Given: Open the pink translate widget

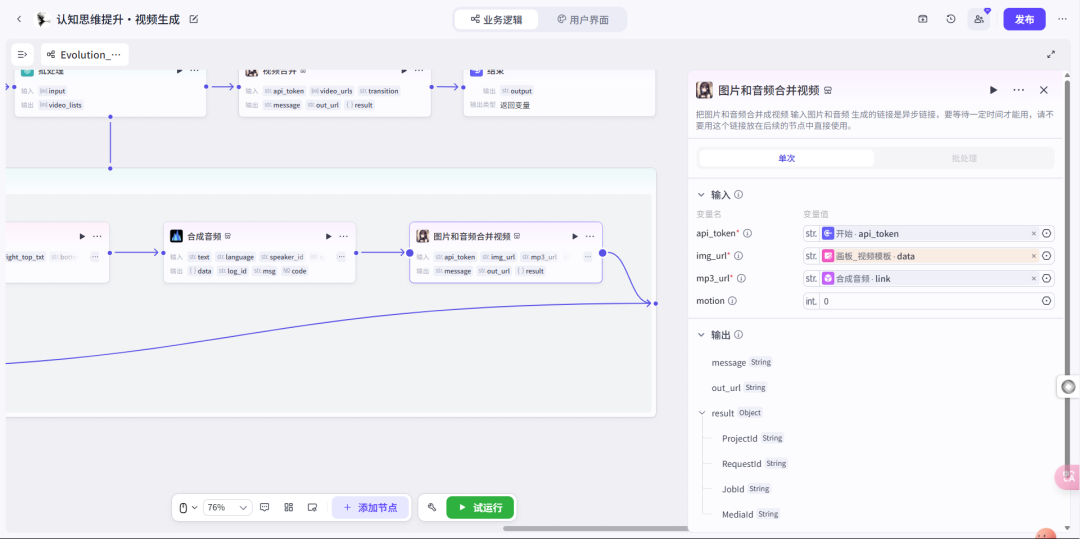Looking at the screenshot, I should (x=1068, y=476).
